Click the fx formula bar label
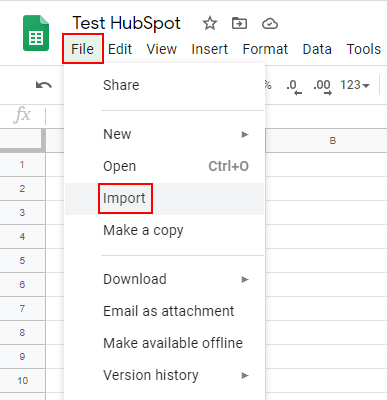This screenshot has height=400, width=387. point(22,115)
